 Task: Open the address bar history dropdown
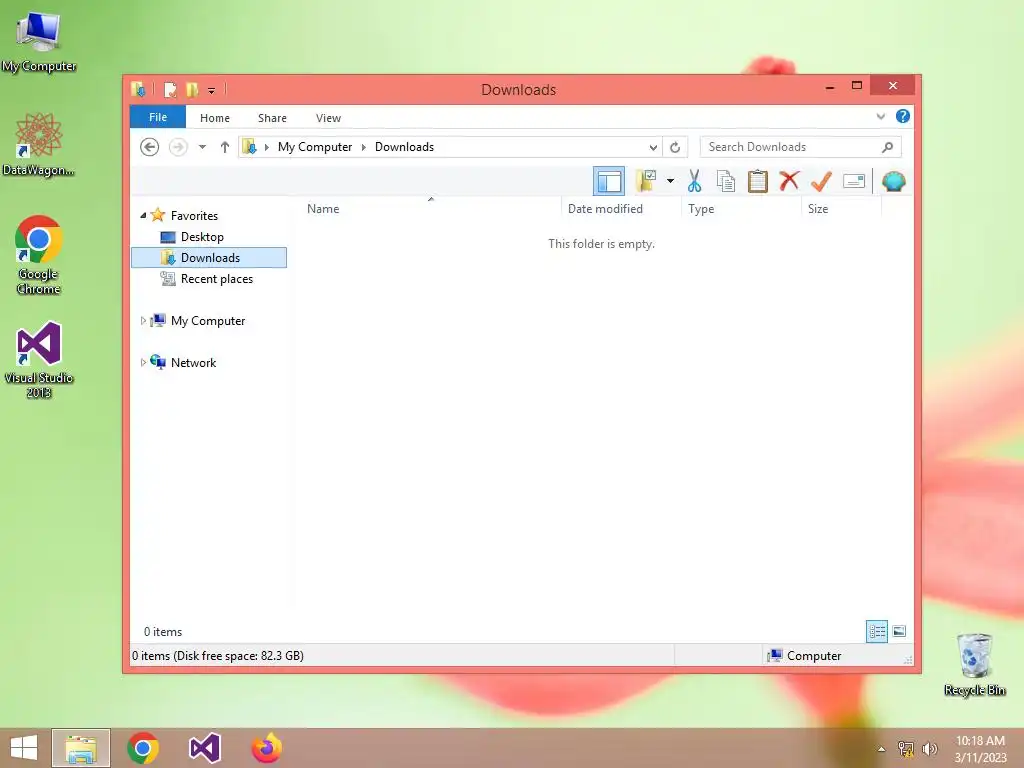coord(652,147)
